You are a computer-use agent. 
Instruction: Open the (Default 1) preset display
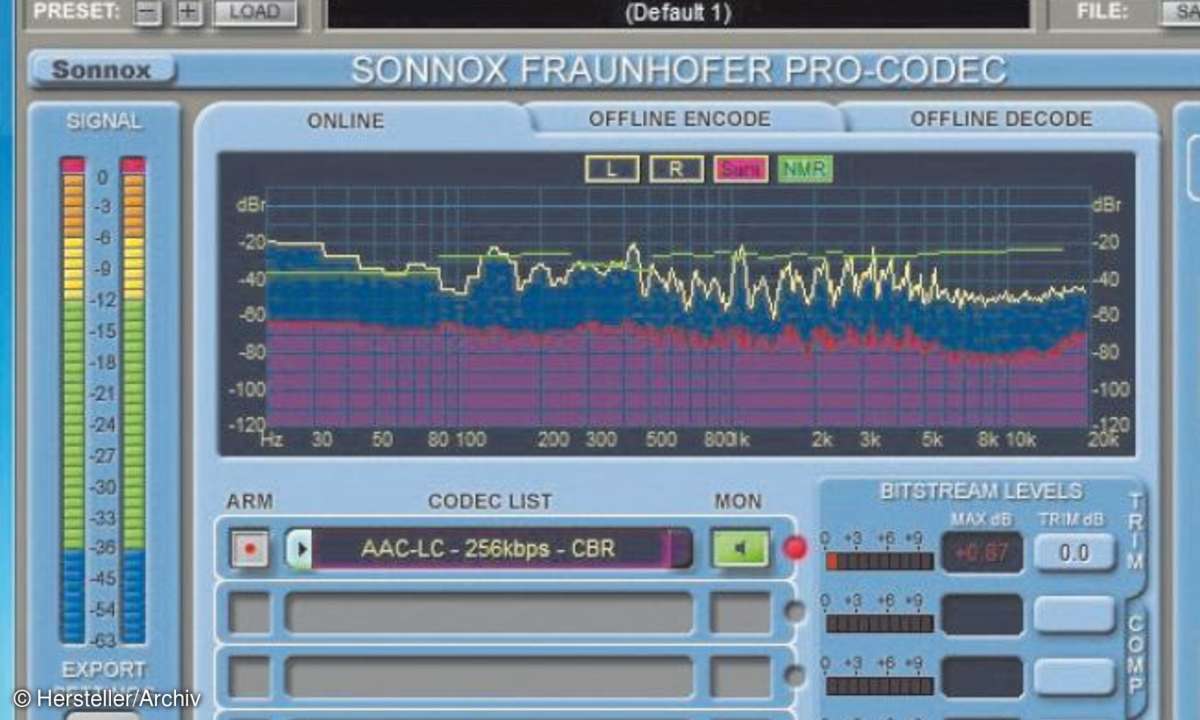[678, 14]
